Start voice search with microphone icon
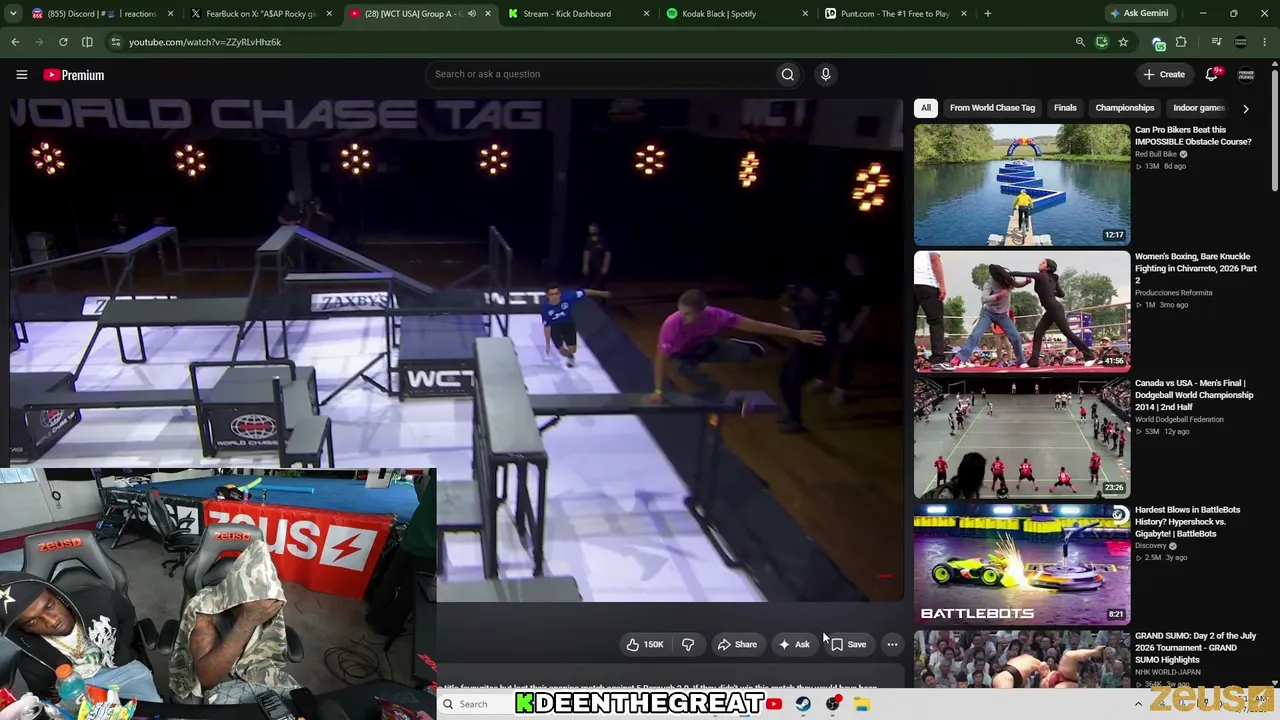The width and height of the screenshot is (1280, 720). [x=825, y=74]
